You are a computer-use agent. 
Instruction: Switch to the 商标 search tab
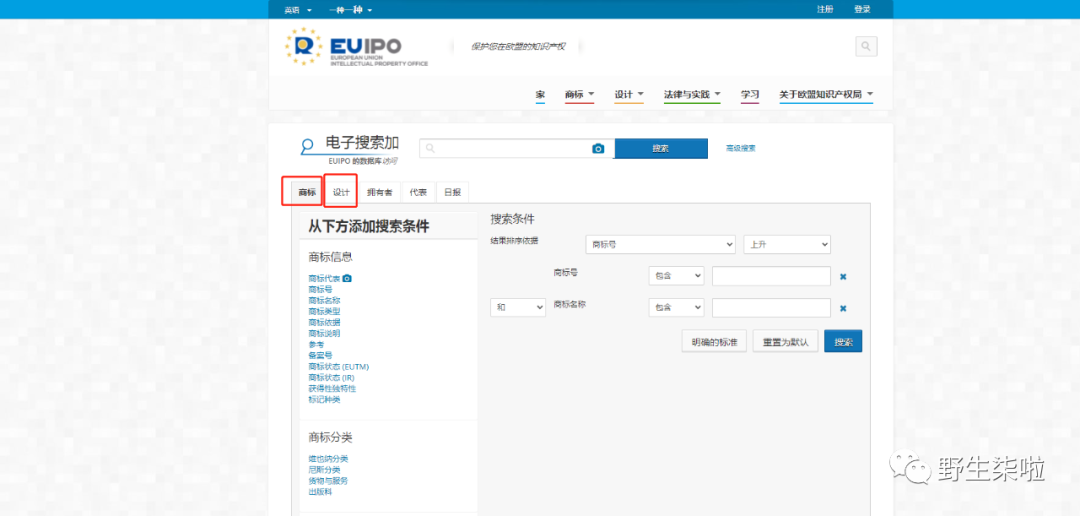click(307, 193)
